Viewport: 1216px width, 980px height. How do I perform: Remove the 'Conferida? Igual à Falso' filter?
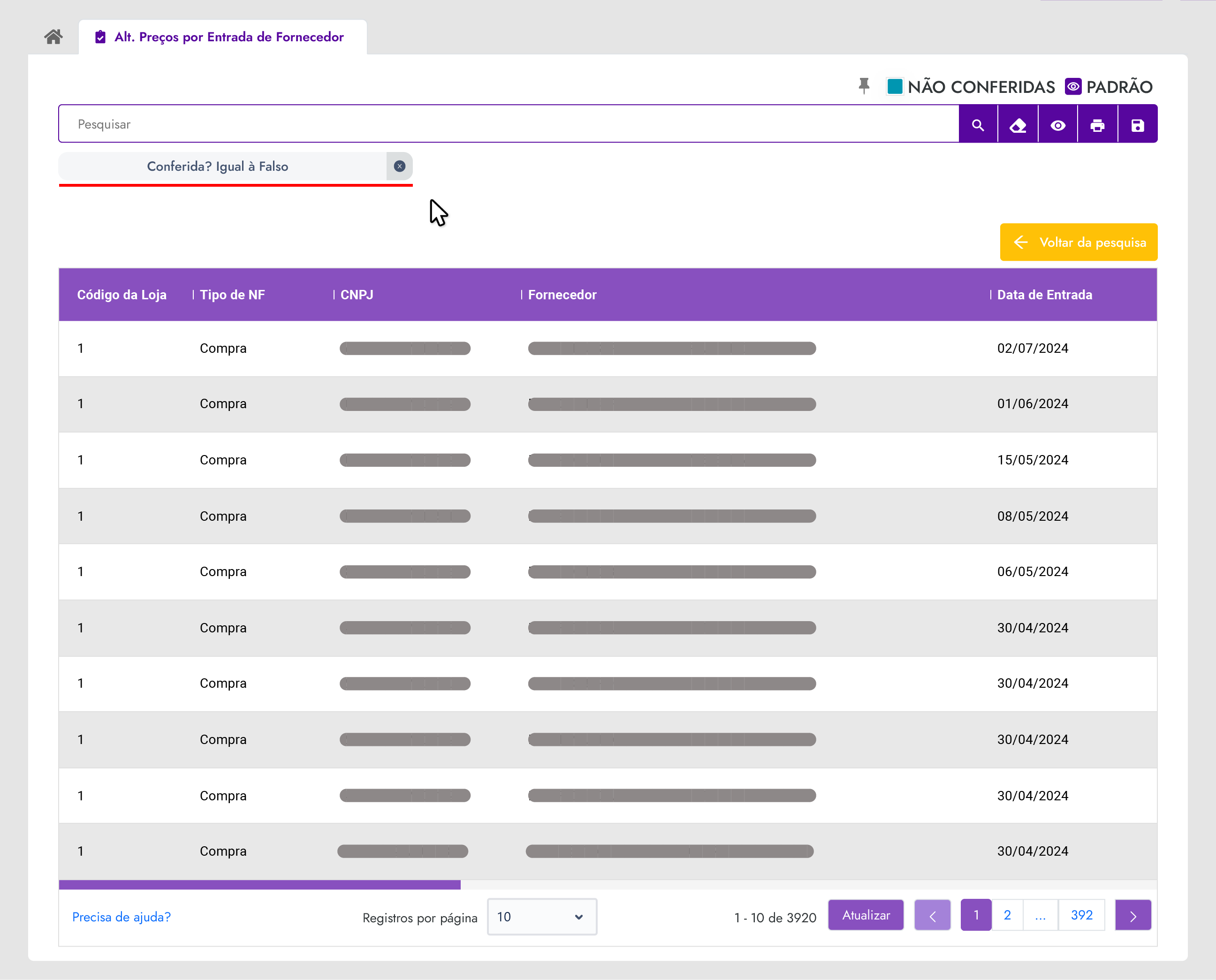399,166
